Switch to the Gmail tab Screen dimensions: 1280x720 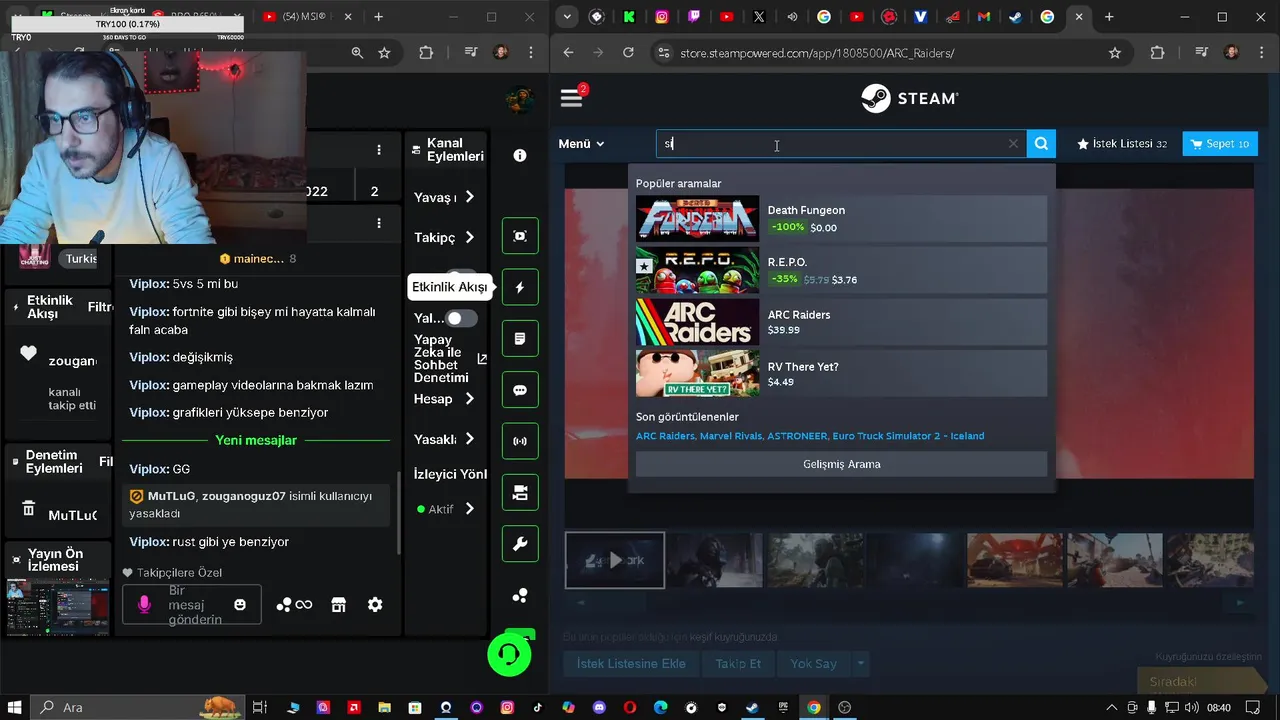[x=984, y=17]
